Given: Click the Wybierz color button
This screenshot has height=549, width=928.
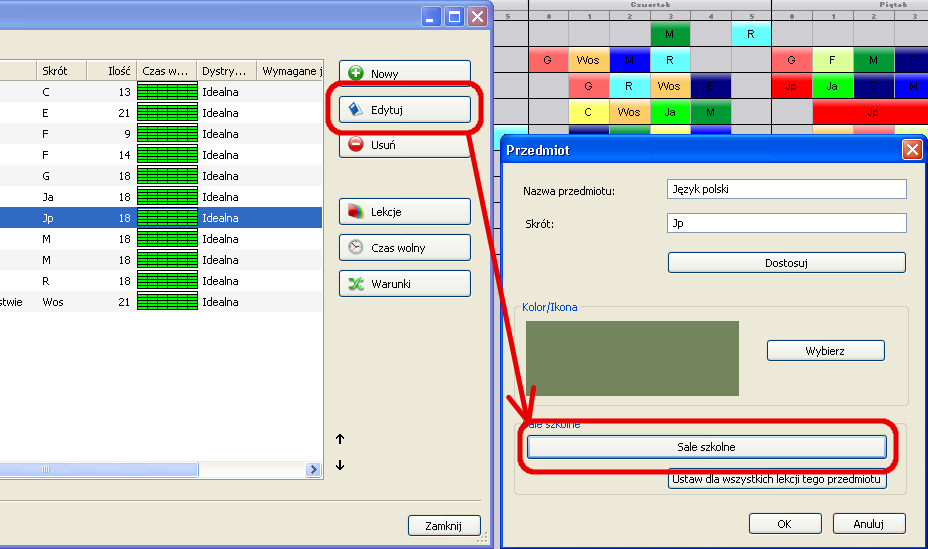Looking at the screenshot, I should click(826, 351).
